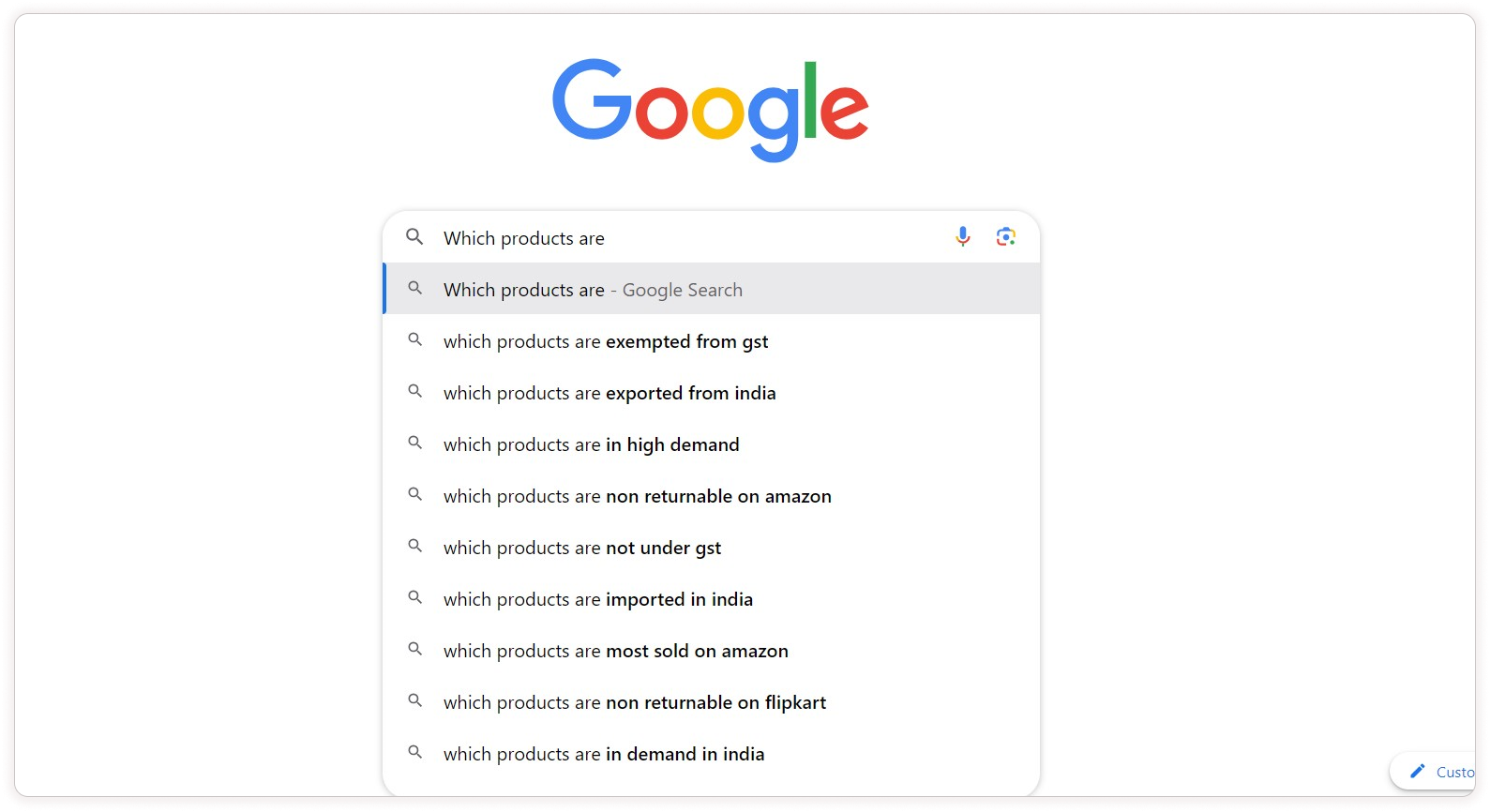The height and width of the screenshot is (812, 1490).
Task: Select suggestion 'exported from india'
Action: click(610, 393)
